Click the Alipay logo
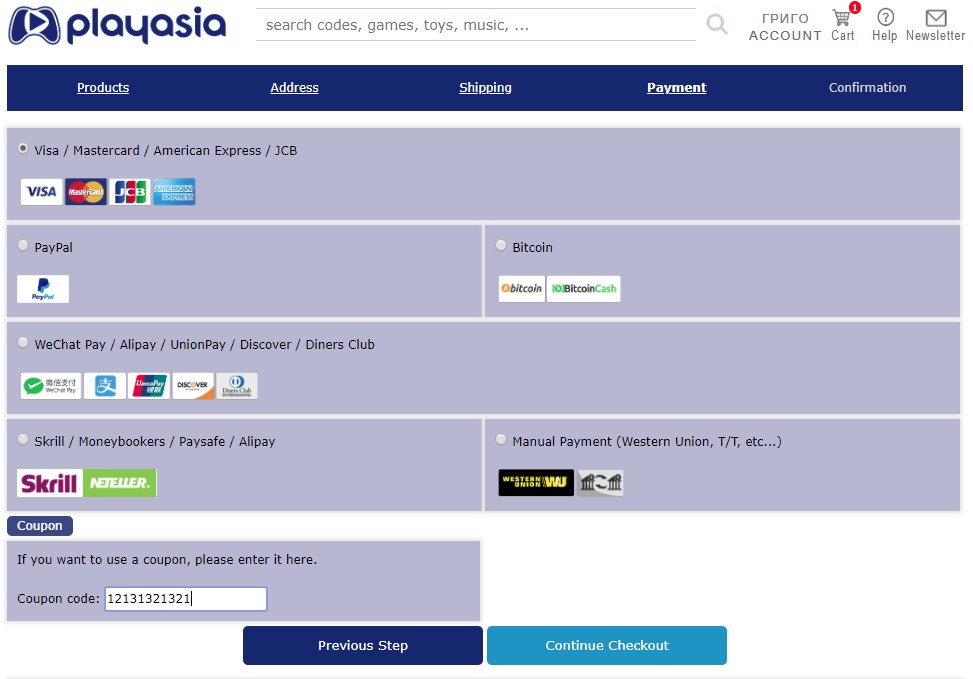The width and height of the screenshot is (973, 679). click(x=105, y=386)
